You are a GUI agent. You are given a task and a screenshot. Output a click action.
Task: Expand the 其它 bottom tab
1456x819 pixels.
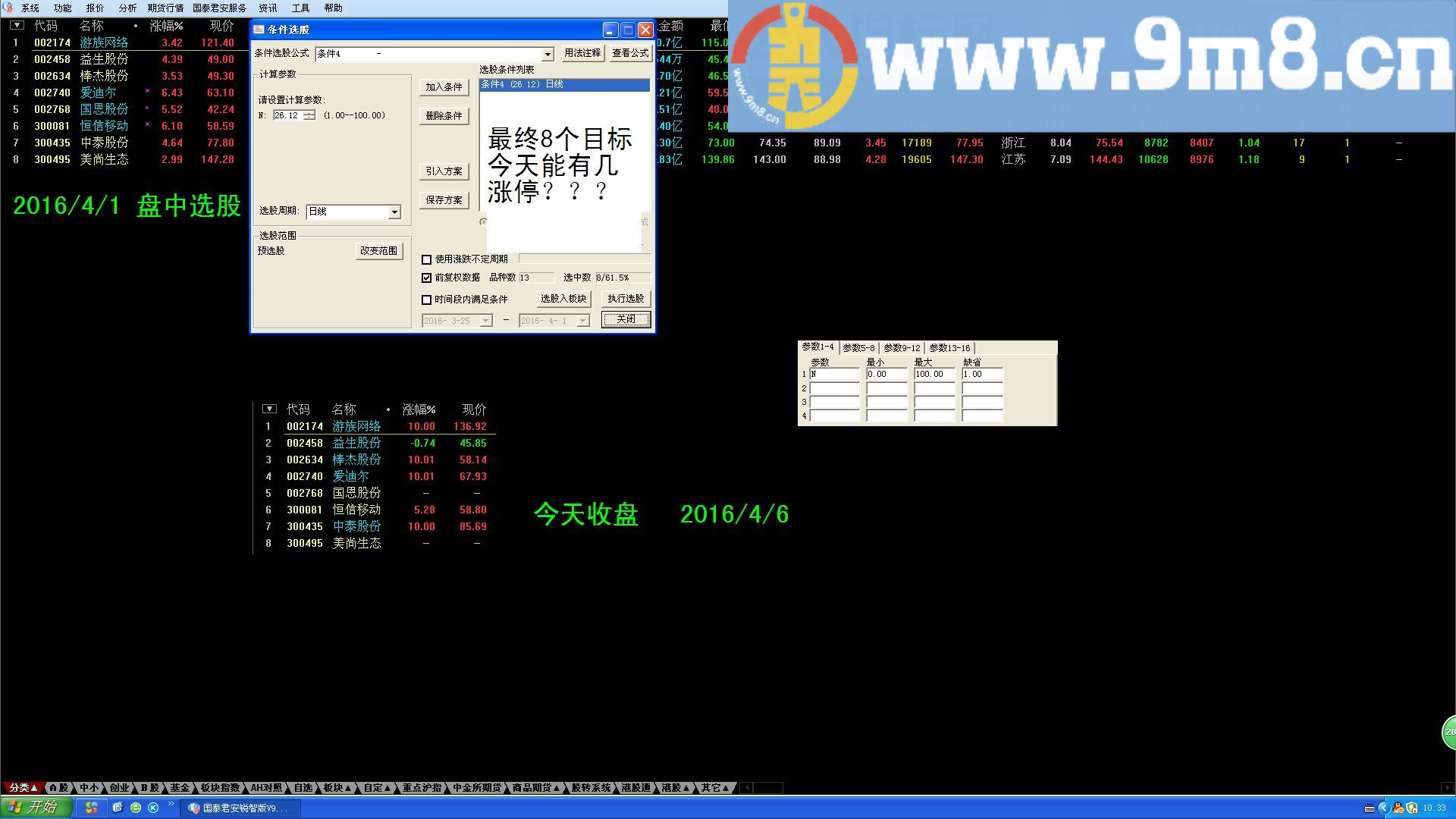coord(714,788)
